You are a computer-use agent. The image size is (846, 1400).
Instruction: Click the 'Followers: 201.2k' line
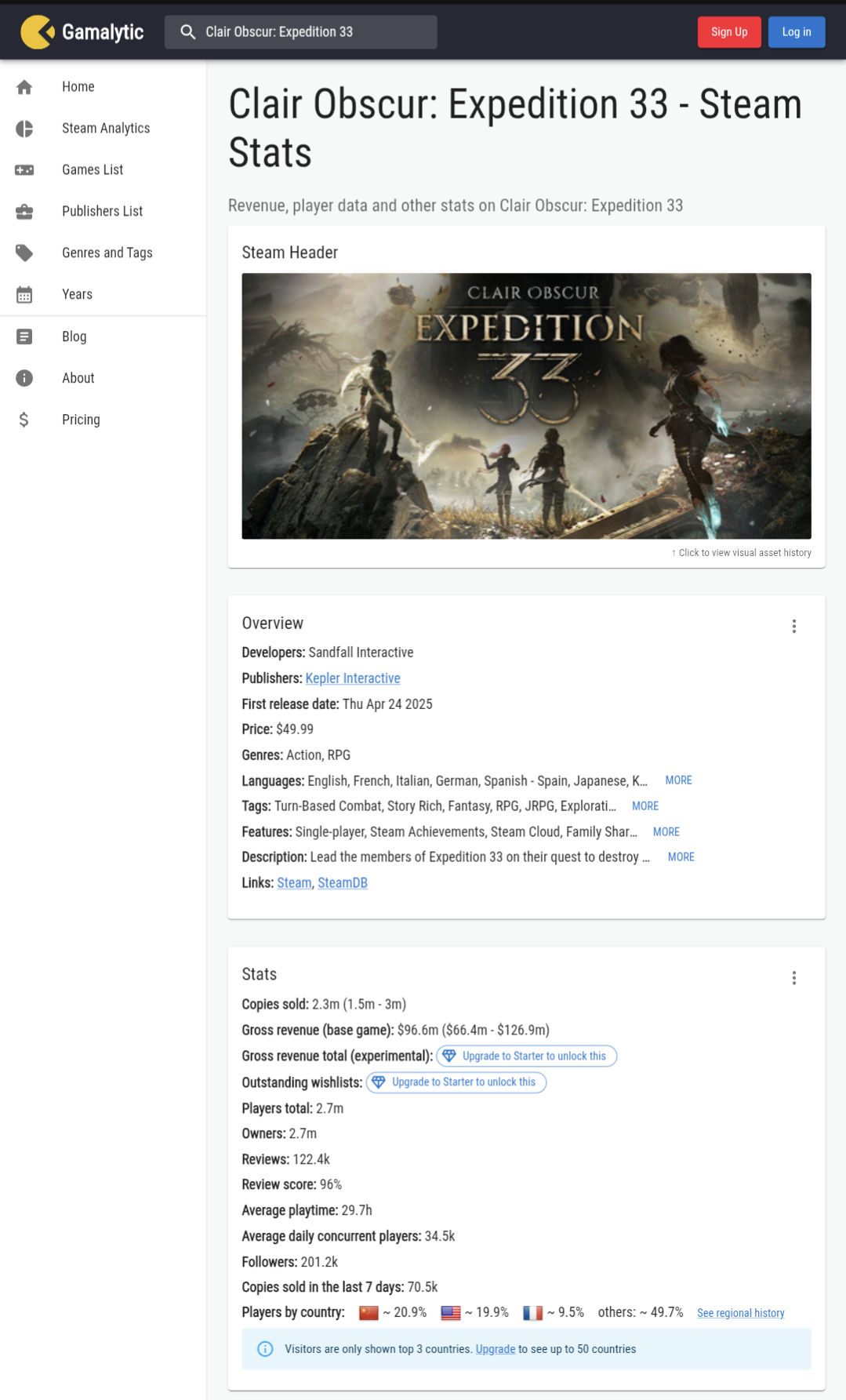point(290,1262)
